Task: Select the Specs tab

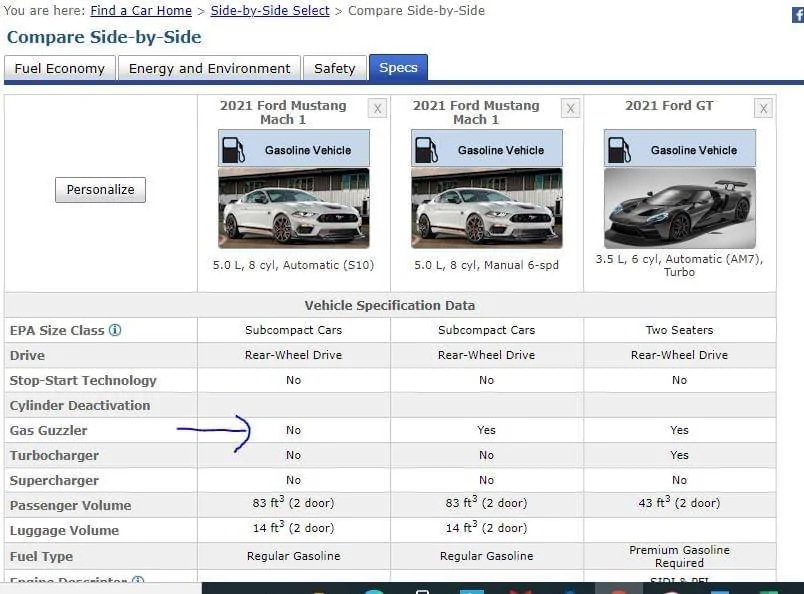Action: pyautogui.click(x=398, y=67)
